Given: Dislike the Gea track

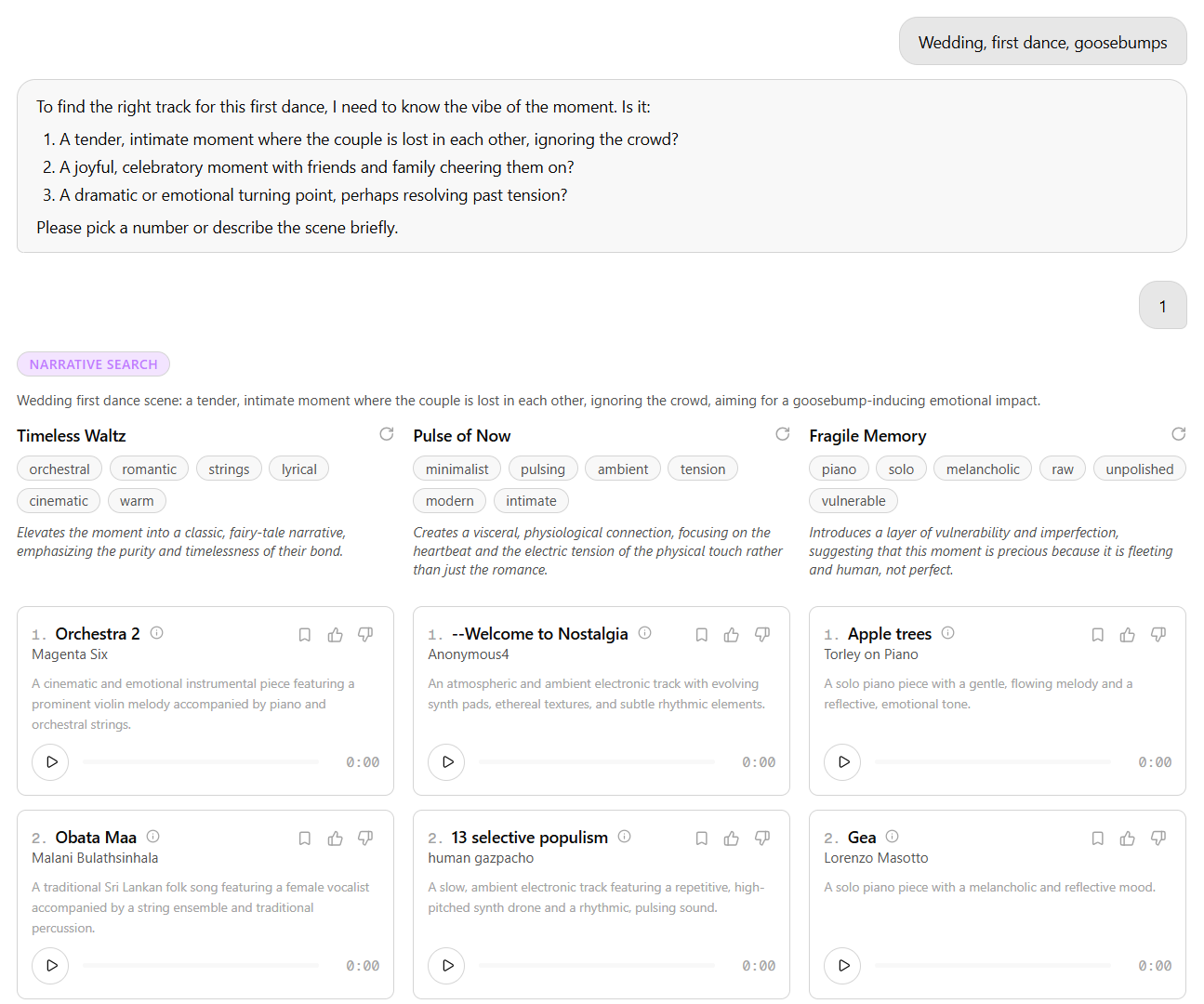Looking at the screenshot, I should click(x=1158, y=839).
